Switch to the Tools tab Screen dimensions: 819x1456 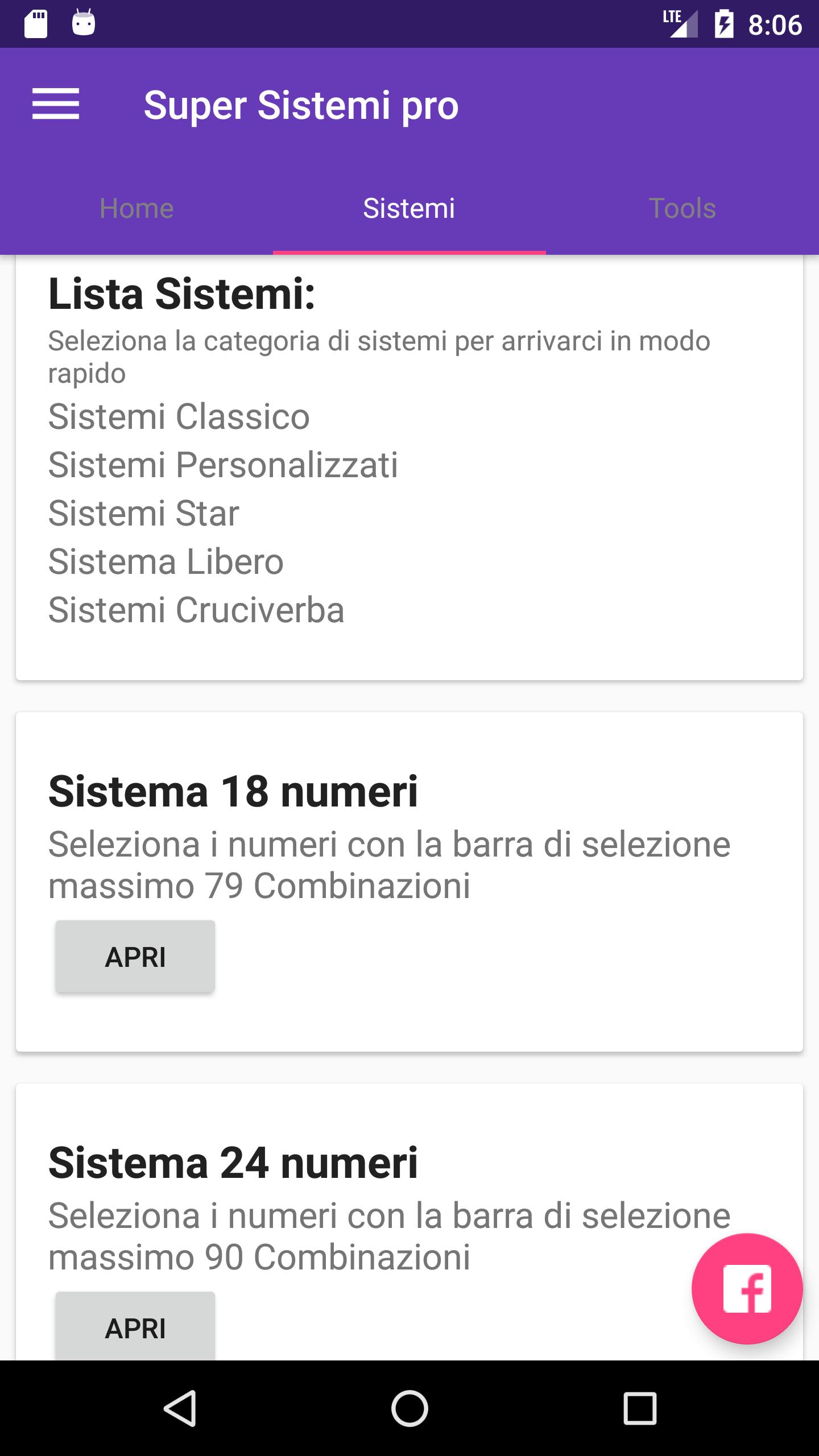tap(682, 208)
